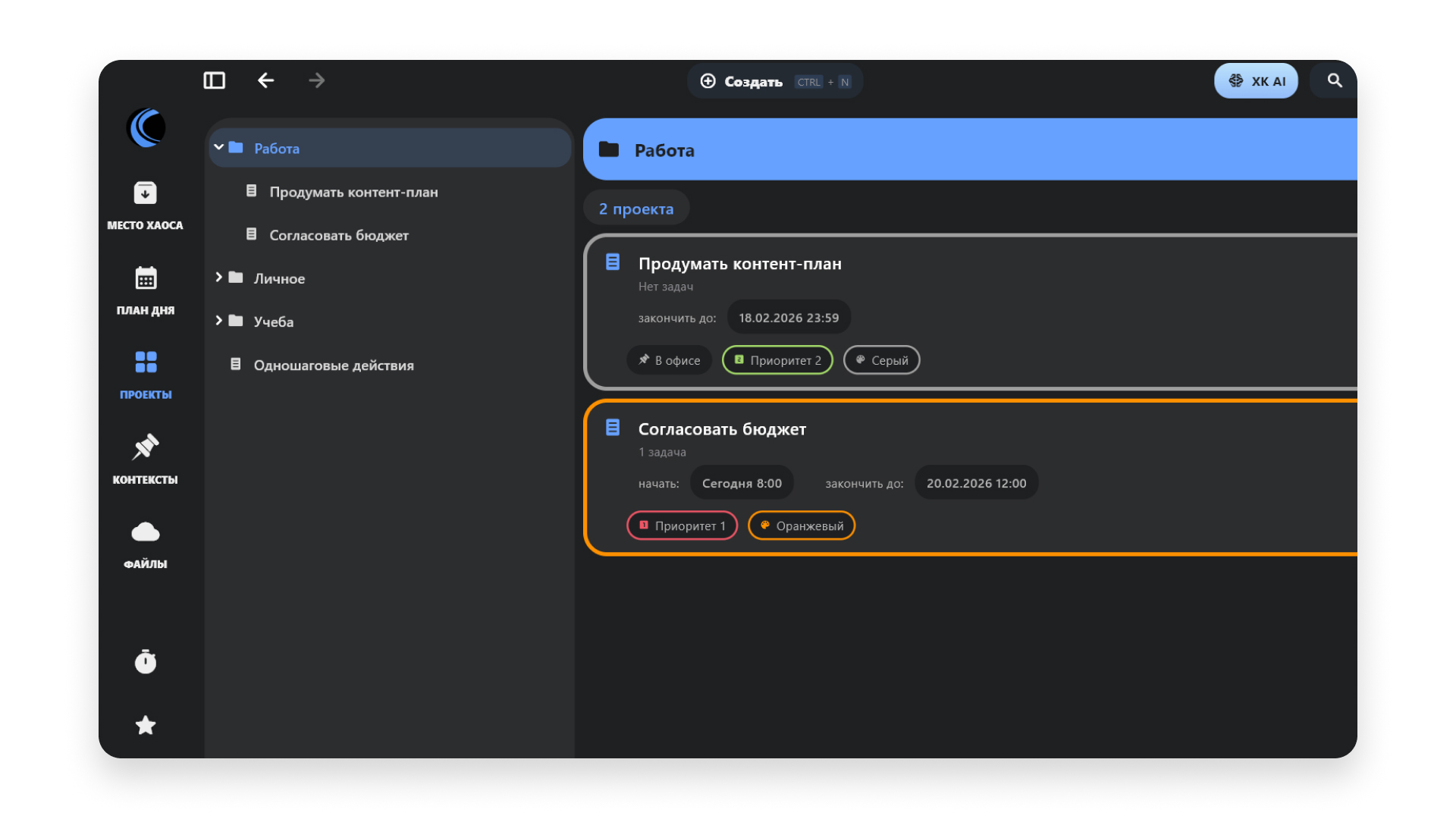
Task: Click the back navigation arrow
Action: (x=265, y=80)
